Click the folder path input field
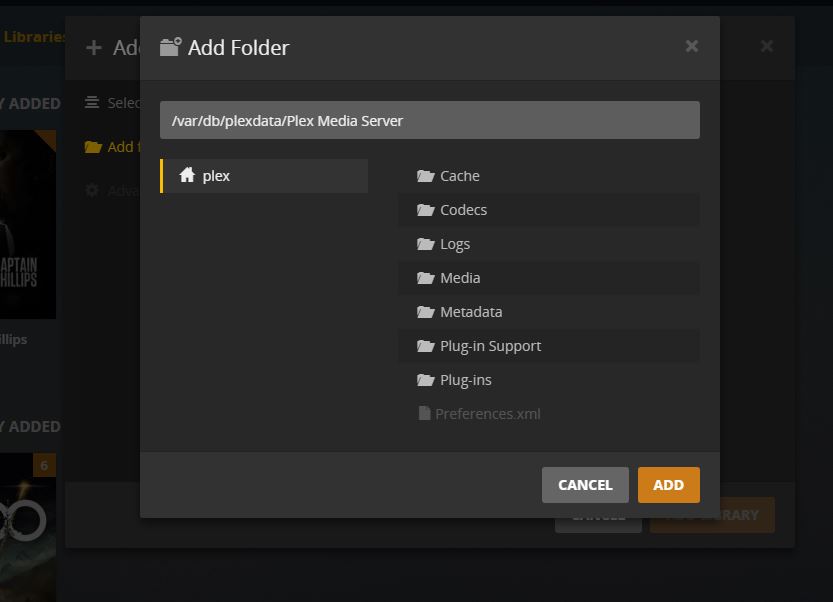Screen dimensions: 833x602 pyautogui.click(x=430, y=121)
